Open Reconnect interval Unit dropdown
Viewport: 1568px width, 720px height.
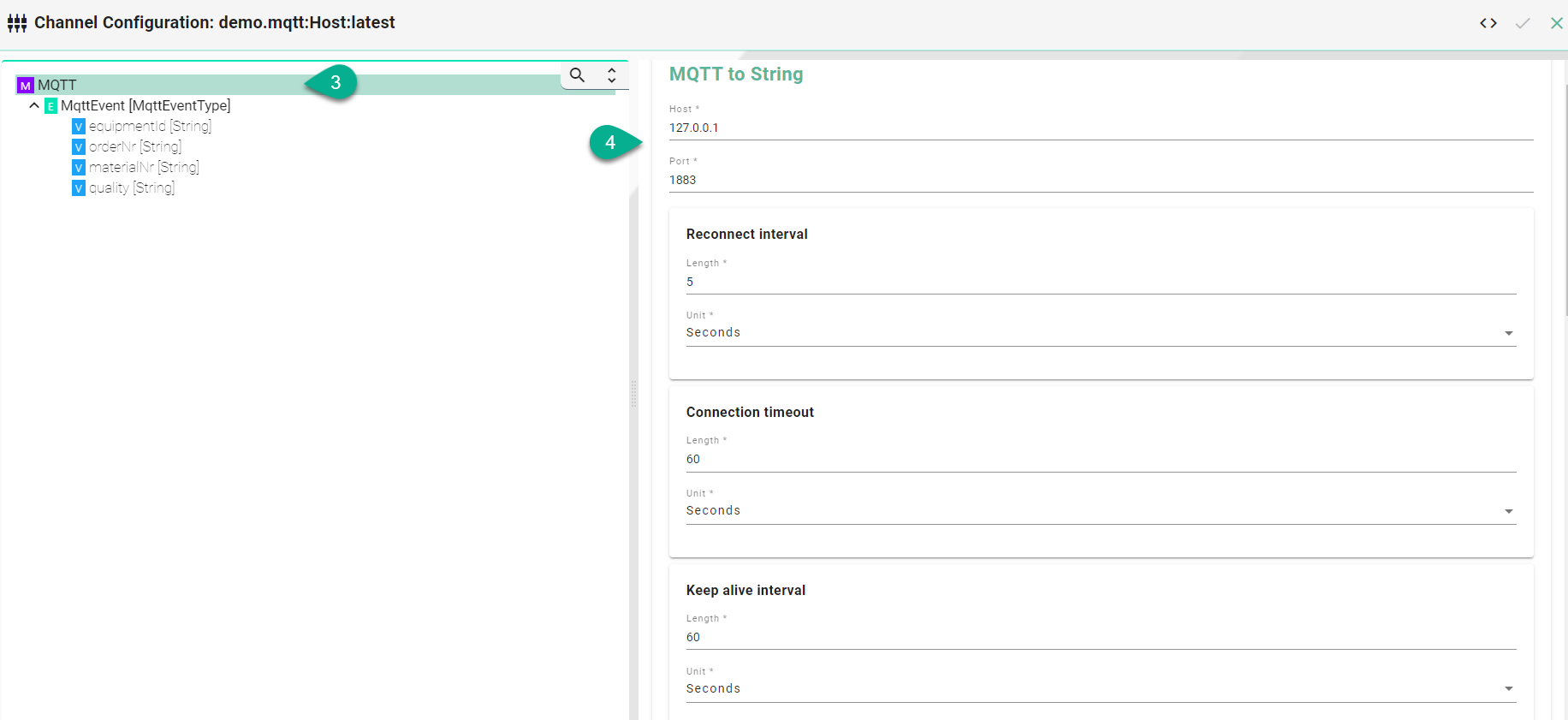coord(1100,333)
